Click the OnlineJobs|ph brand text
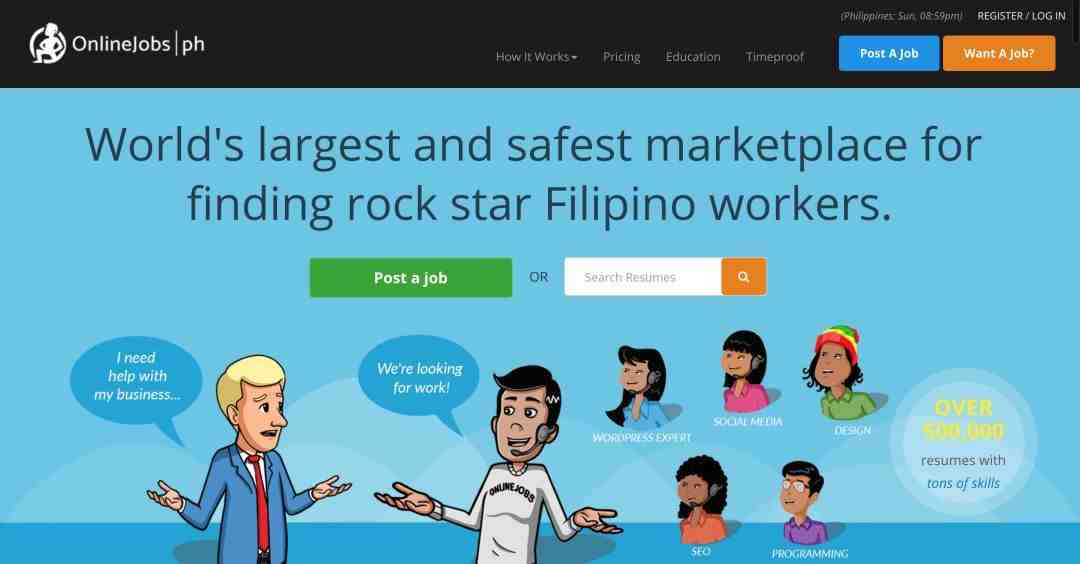This screenshot has height=564, width=1080. point(138,44)
